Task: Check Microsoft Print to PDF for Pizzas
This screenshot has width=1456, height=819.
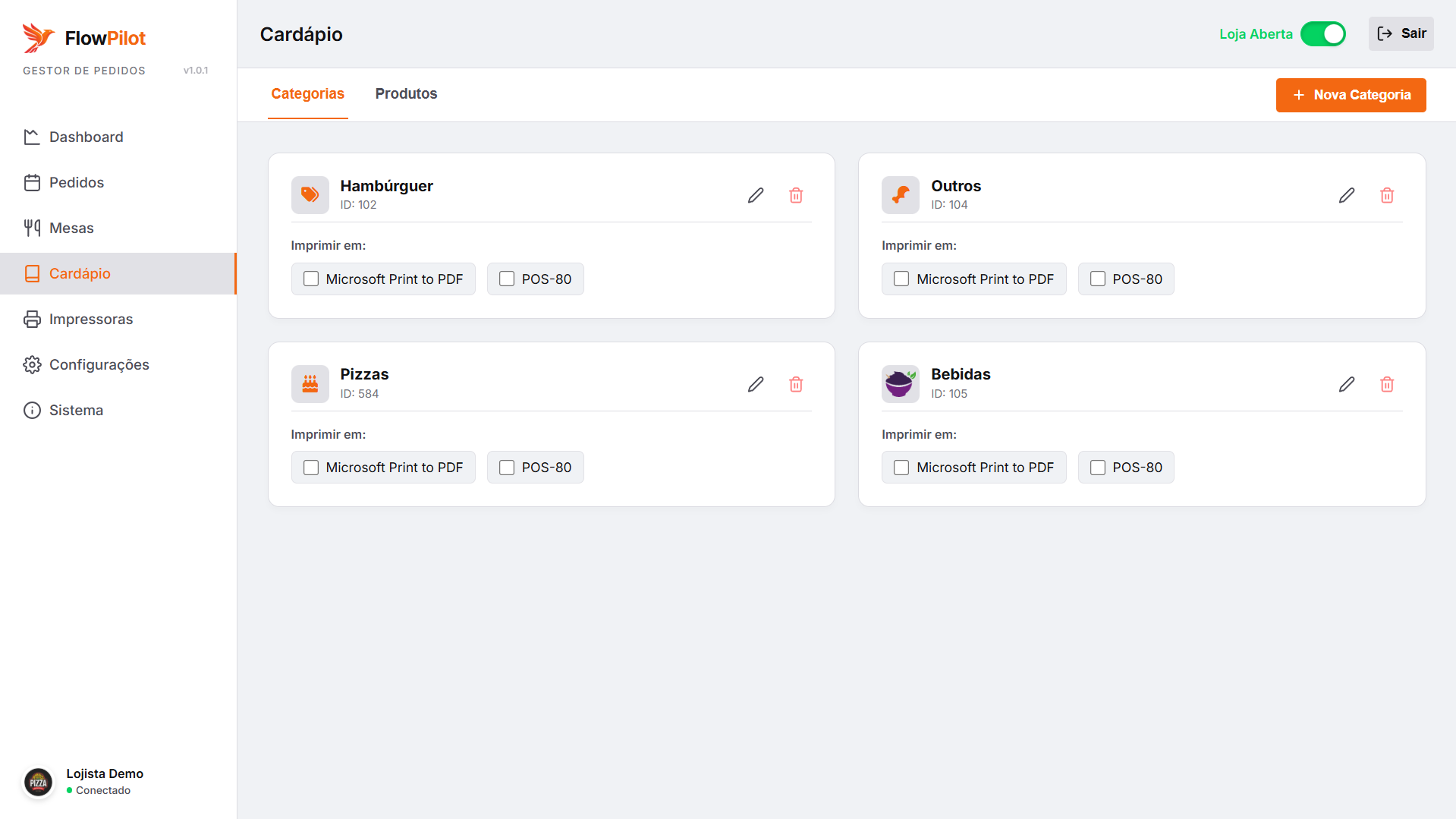Action: point(311,468)
